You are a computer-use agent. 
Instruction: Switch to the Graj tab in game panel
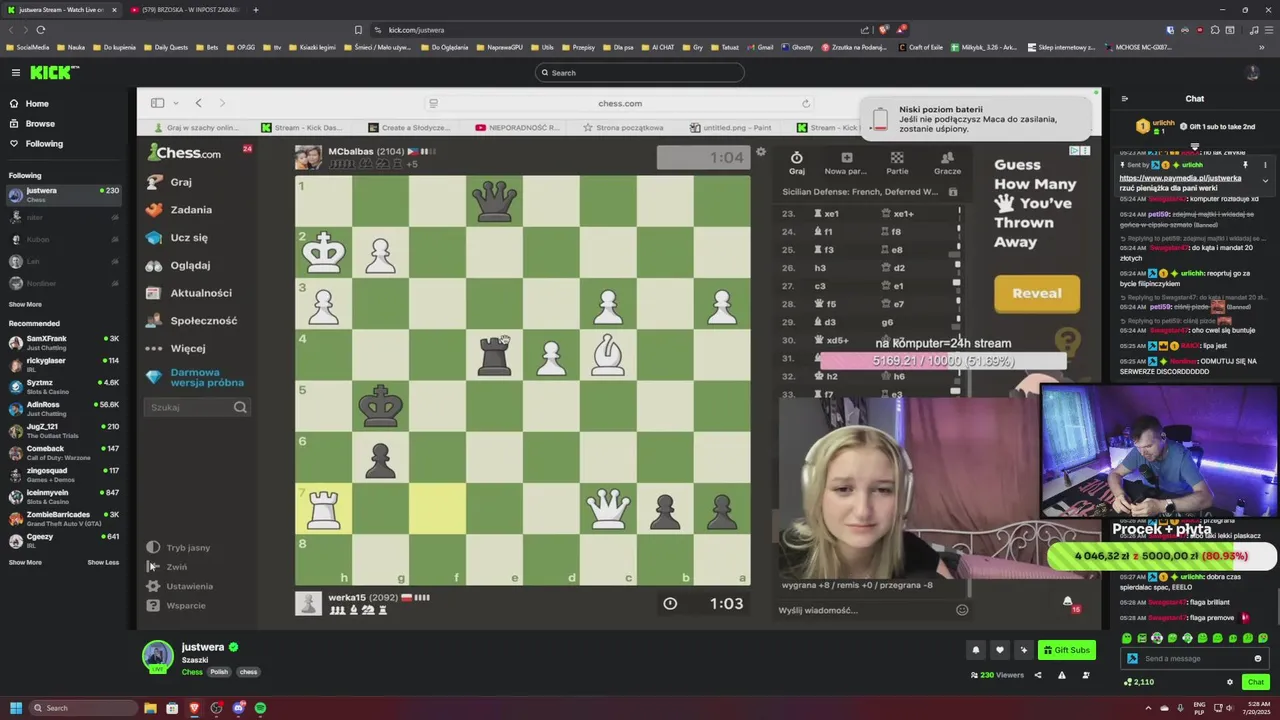coord(797,163)
